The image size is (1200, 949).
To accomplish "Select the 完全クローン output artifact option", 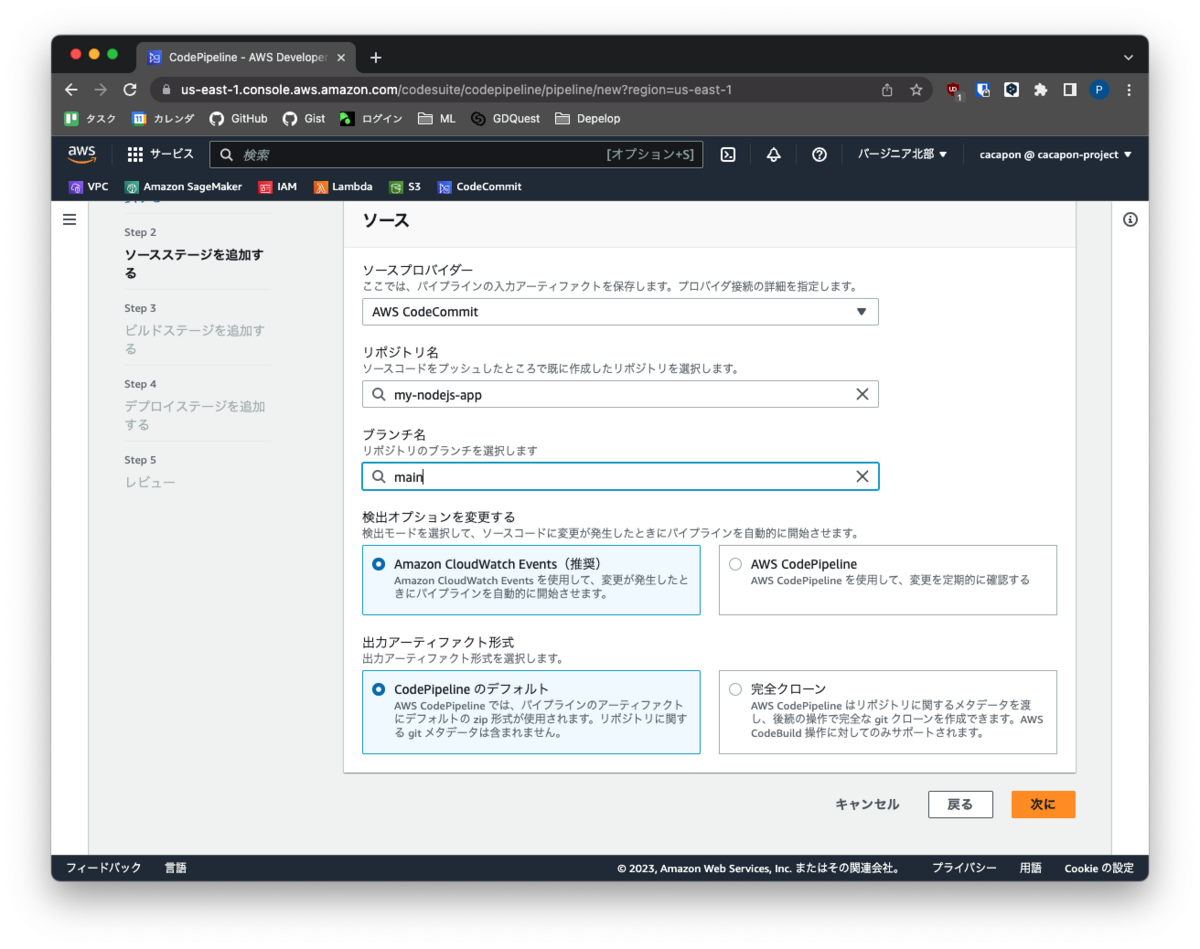I will (x=735, y=688).
